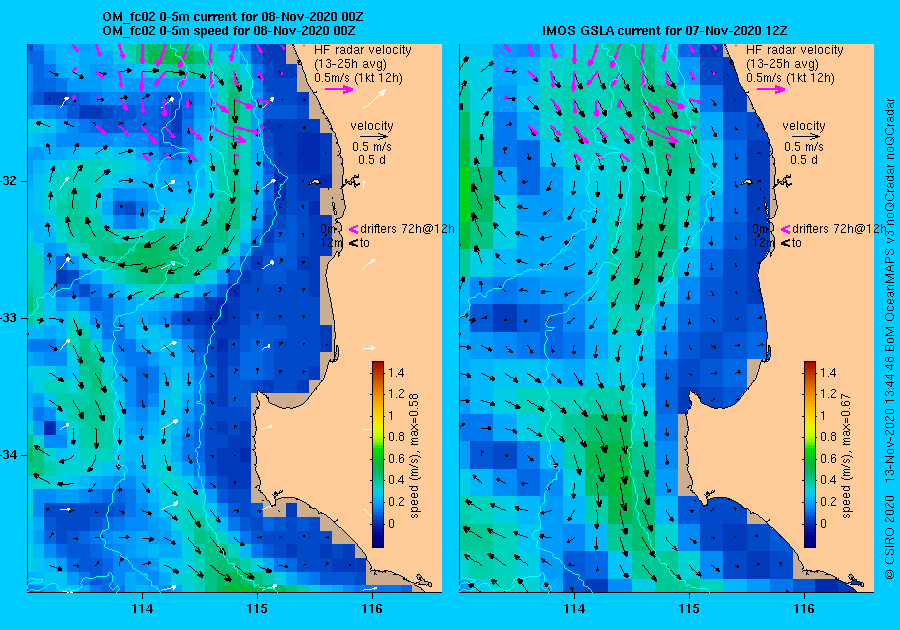Click the 'velocity' label in right map

pos(804,126)
